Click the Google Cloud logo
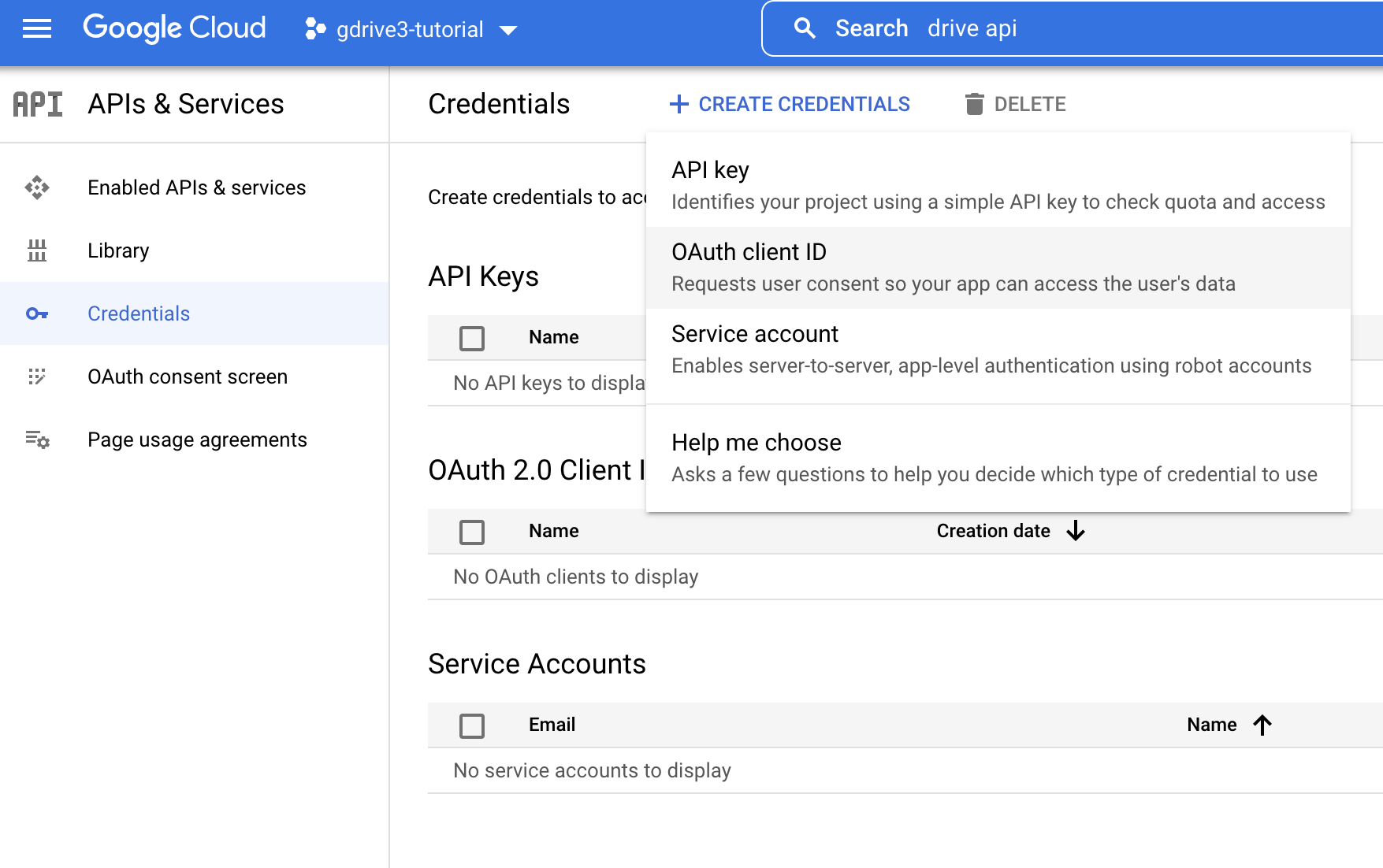This screenshot has height=868, width=1383. coord(174,28)
